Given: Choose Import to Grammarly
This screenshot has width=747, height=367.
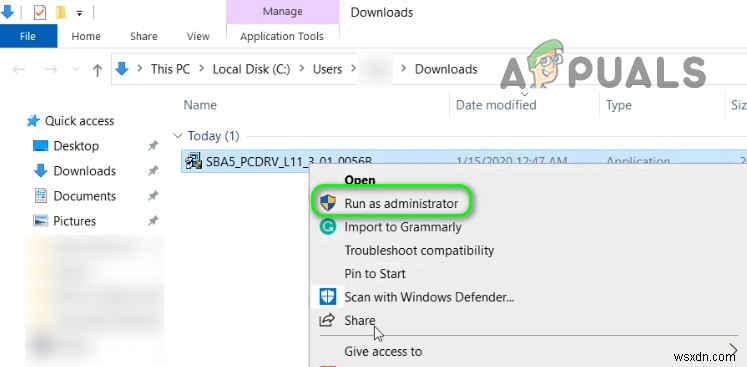Looking at the screenshot, I should (x=403, y=227).
